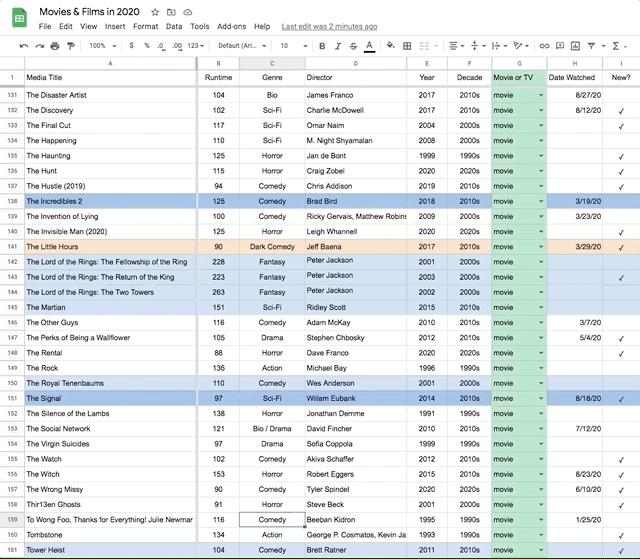Click the document title Movies & Films in 2020
The height and width of the screenshot is (559, 640).
[89, 12]
